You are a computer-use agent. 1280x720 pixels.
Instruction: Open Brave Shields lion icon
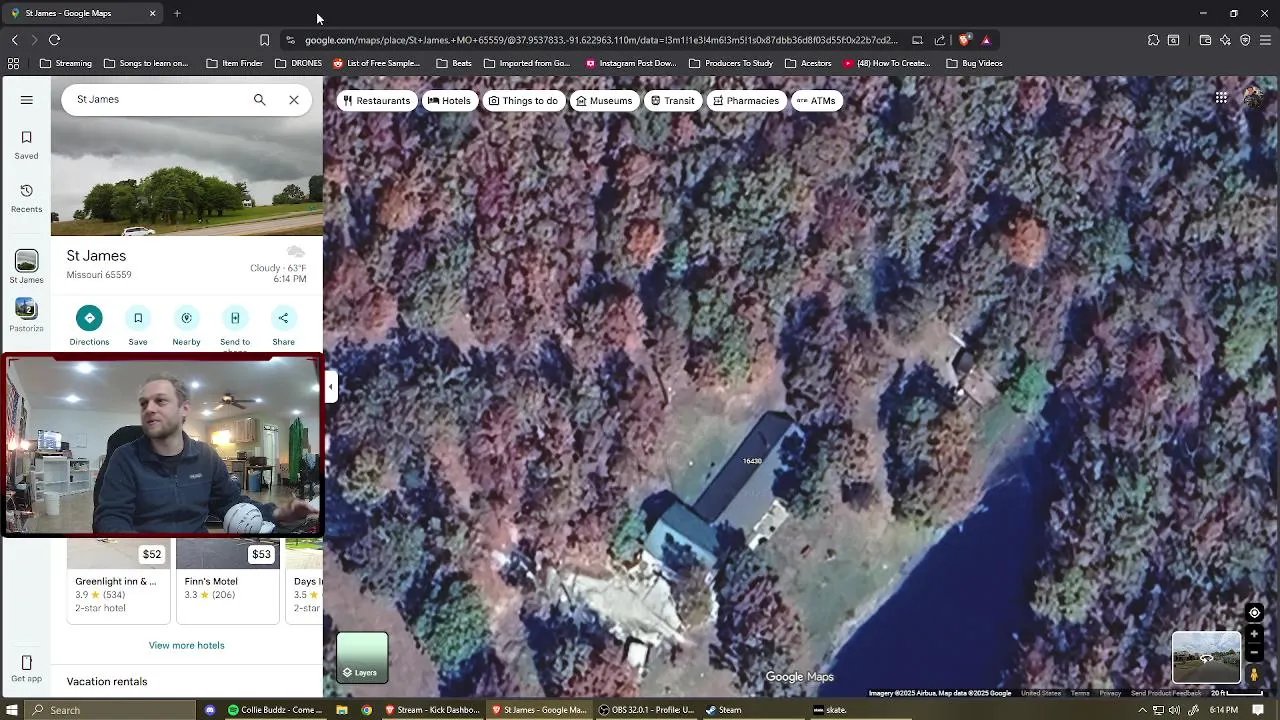964,40
